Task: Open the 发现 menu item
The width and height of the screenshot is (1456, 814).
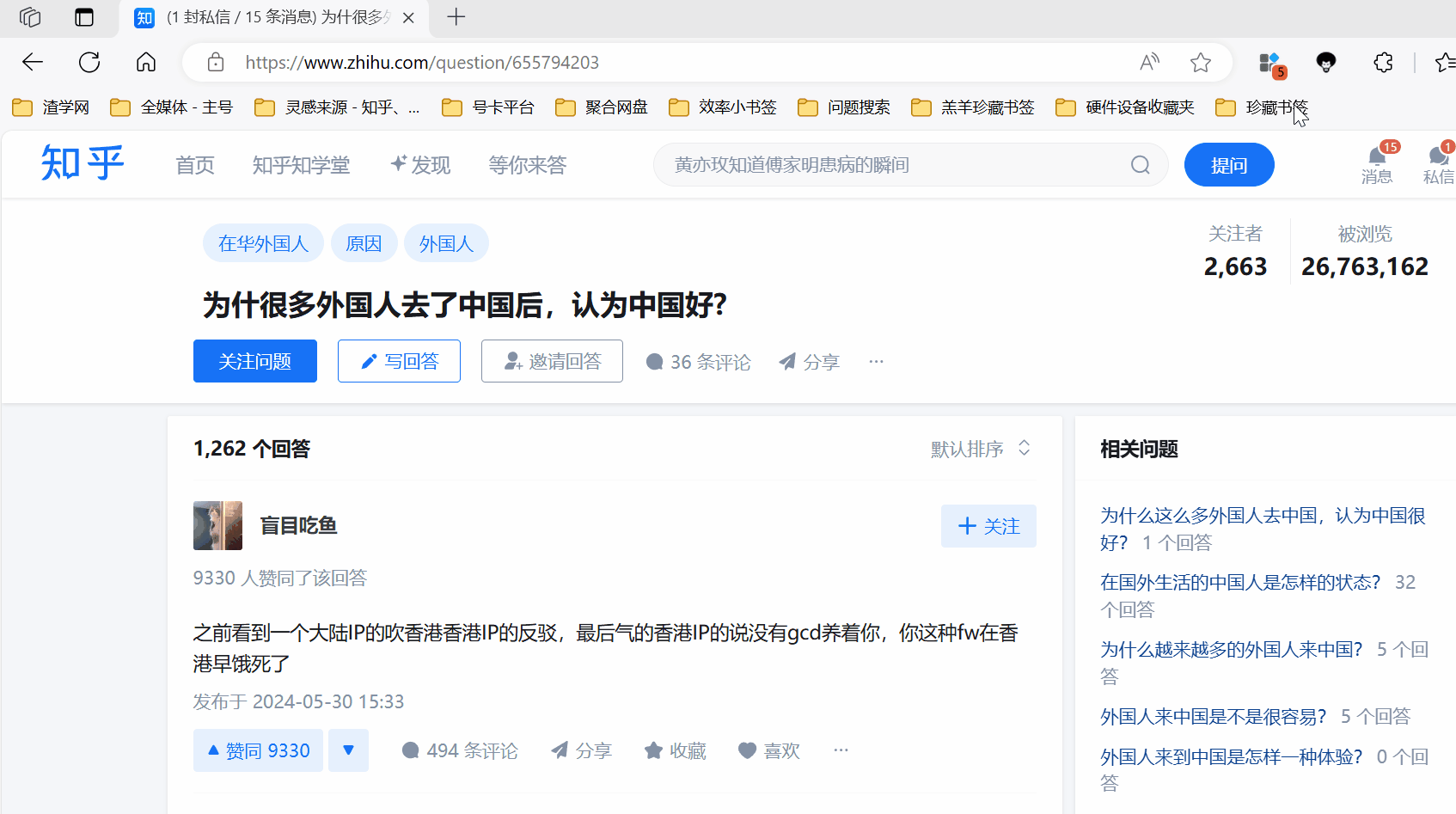Action: tap(420, 164)
